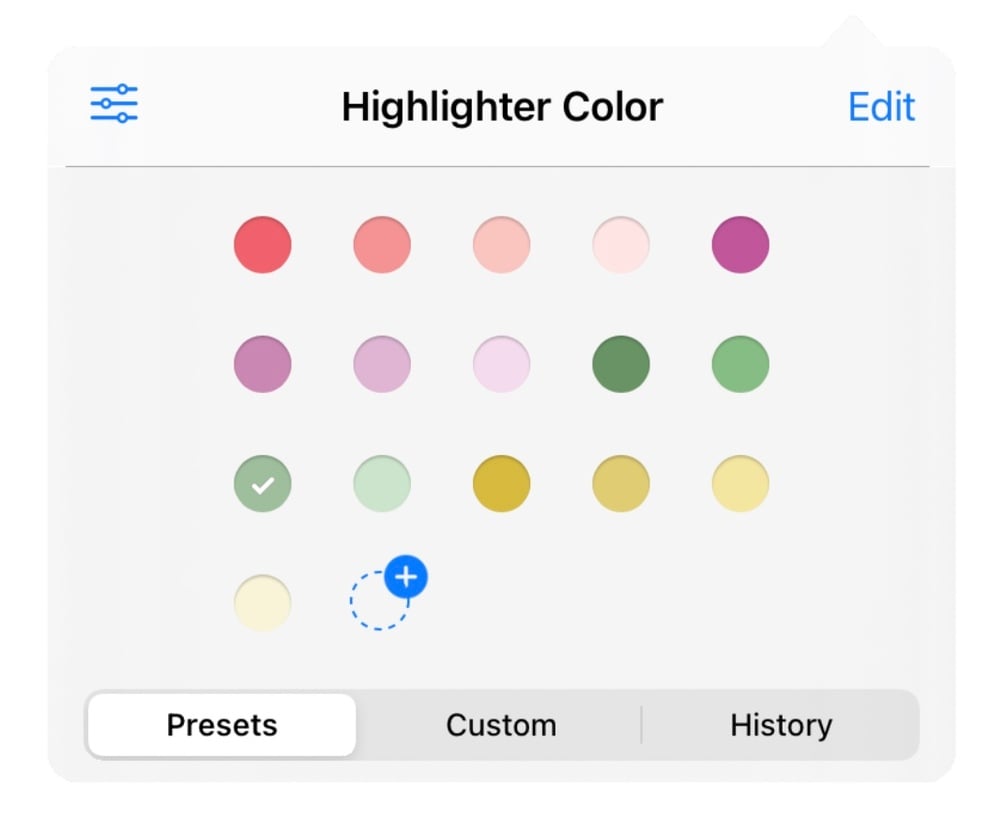Choose the pale cream swatch
Viewport: 1005px width, 816px height.
pyautogui.click(x=263, y=603)
